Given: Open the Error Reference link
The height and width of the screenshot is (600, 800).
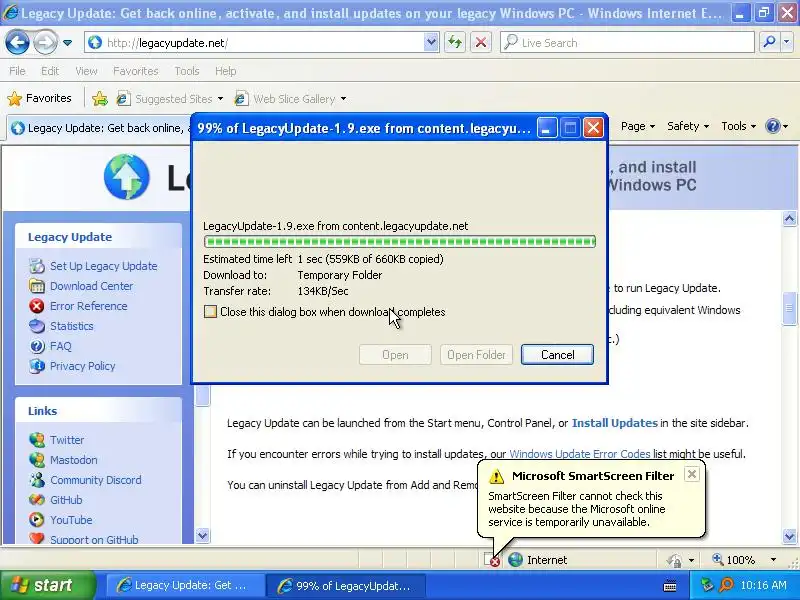Looking at the screenshot, I should [x=88, y=306].
